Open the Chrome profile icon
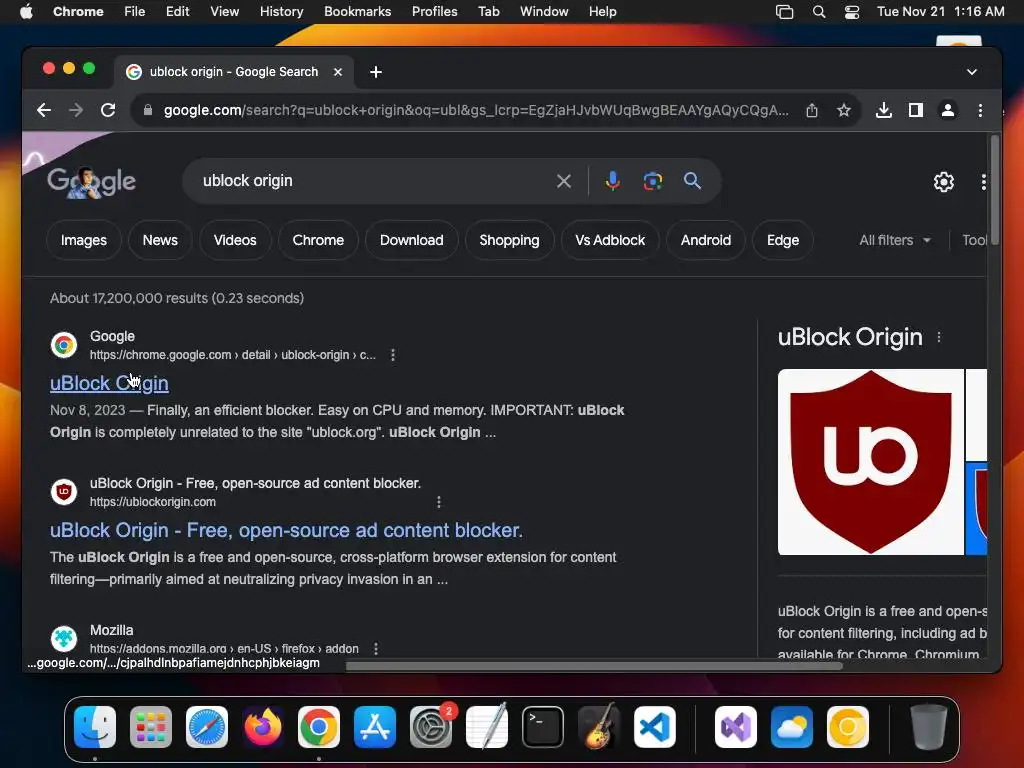The height and width of the screenshot is (768, 1024). (x=948, y=110)
